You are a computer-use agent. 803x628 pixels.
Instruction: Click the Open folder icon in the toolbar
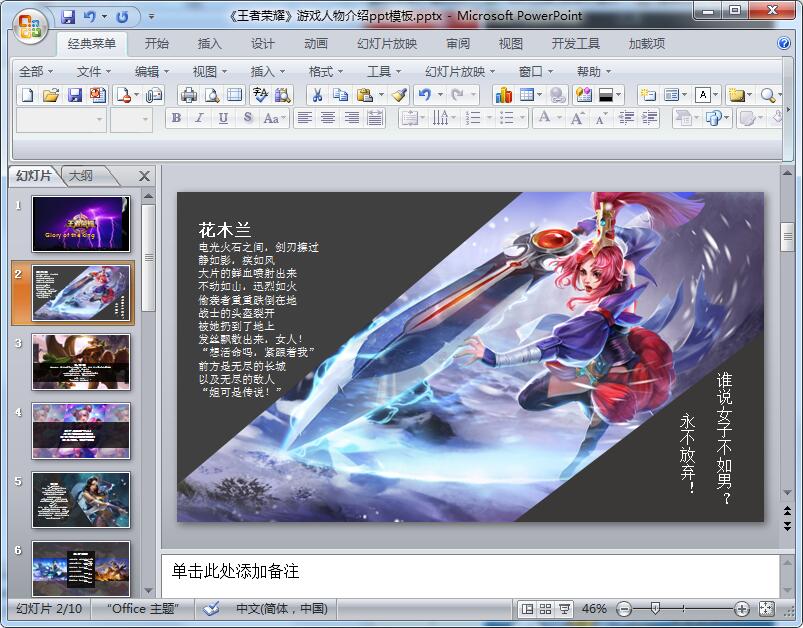click(51, 95)
